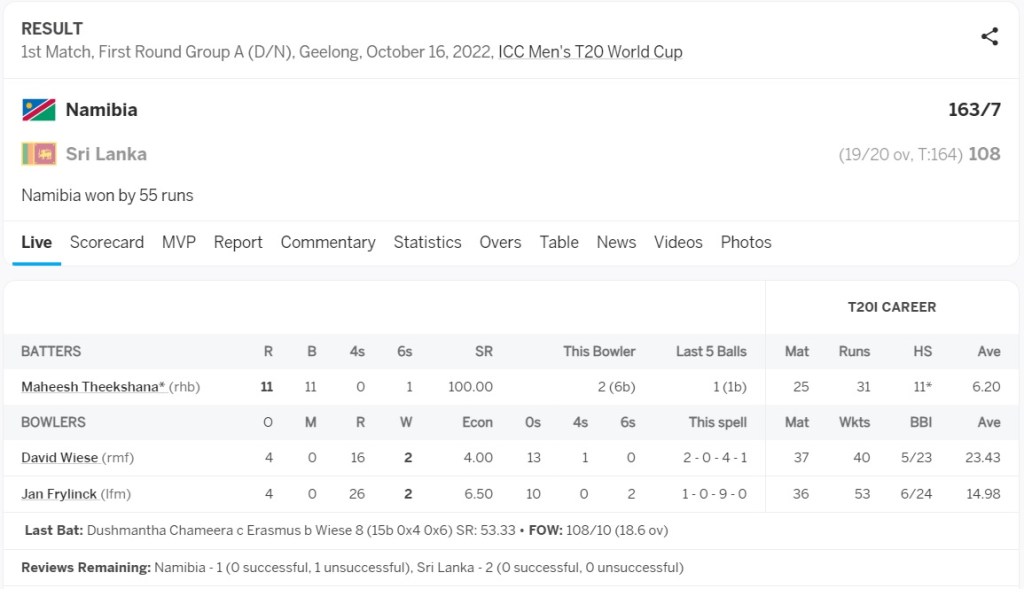
Task: Open ICC Men's T20 World Cup link
Action: tap(590, 52)
